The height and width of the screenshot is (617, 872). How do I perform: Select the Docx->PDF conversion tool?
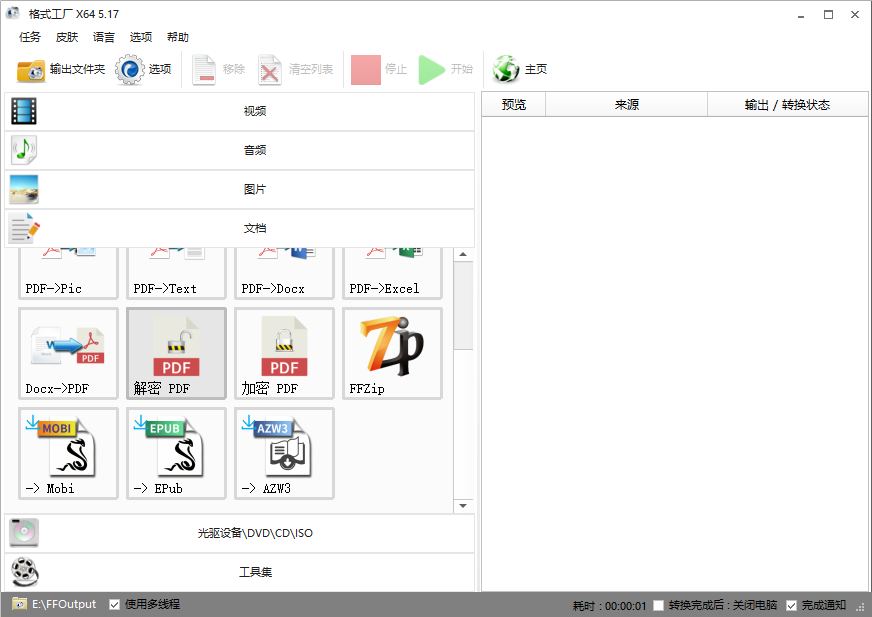pyautogui.click(x=68, y=354)
